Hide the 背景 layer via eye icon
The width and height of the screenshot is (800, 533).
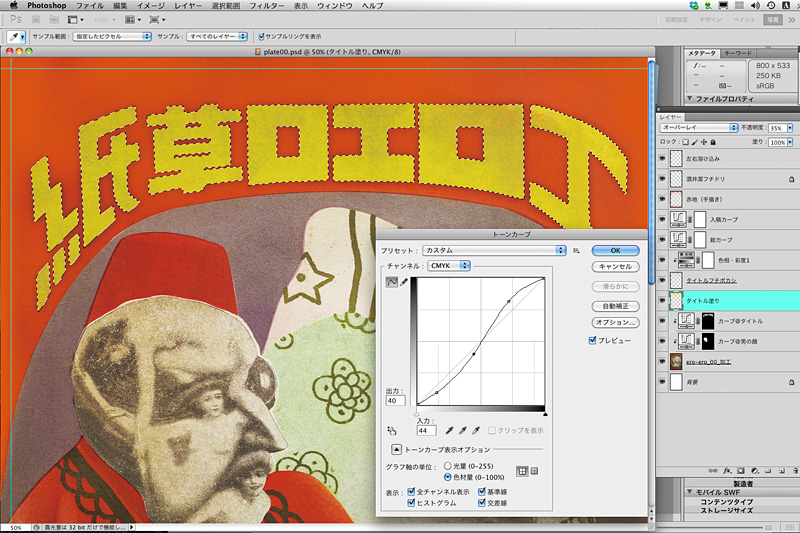pyautogui.click(x=662, y=382)
